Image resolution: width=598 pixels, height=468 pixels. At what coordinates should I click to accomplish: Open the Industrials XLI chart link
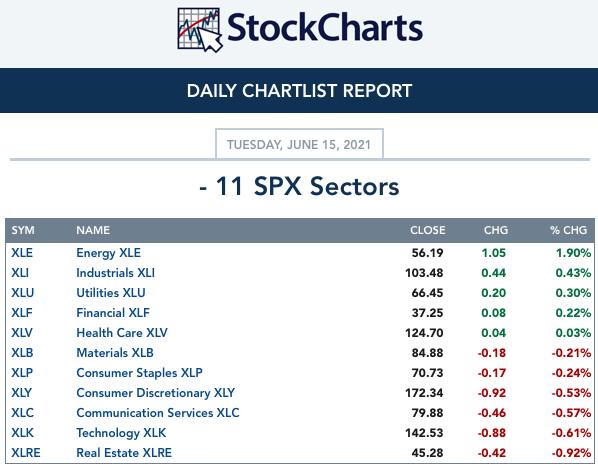click(116, 273)
